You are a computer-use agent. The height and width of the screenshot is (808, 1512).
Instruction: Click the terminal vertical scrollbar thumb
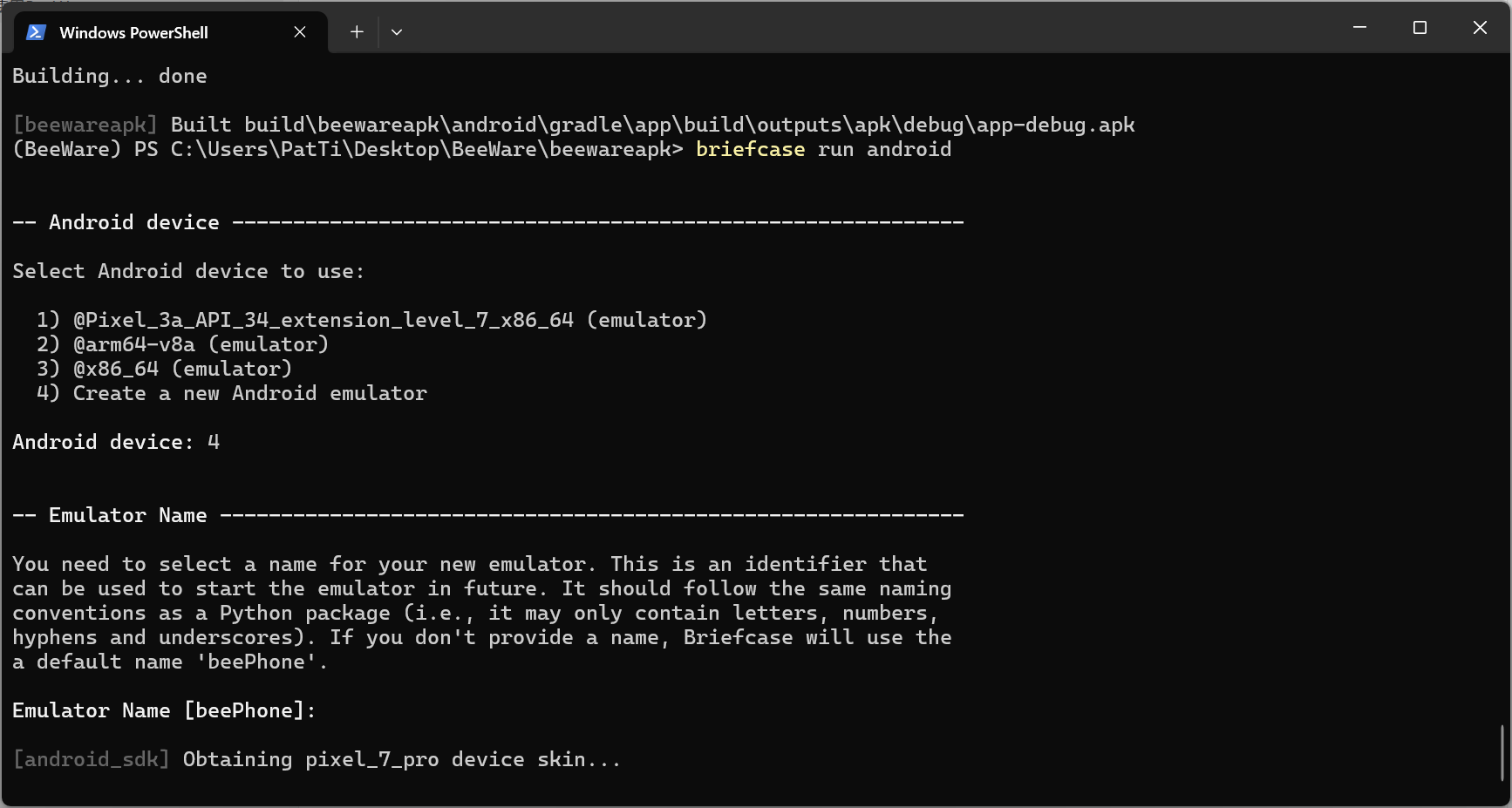point(1502,753)
